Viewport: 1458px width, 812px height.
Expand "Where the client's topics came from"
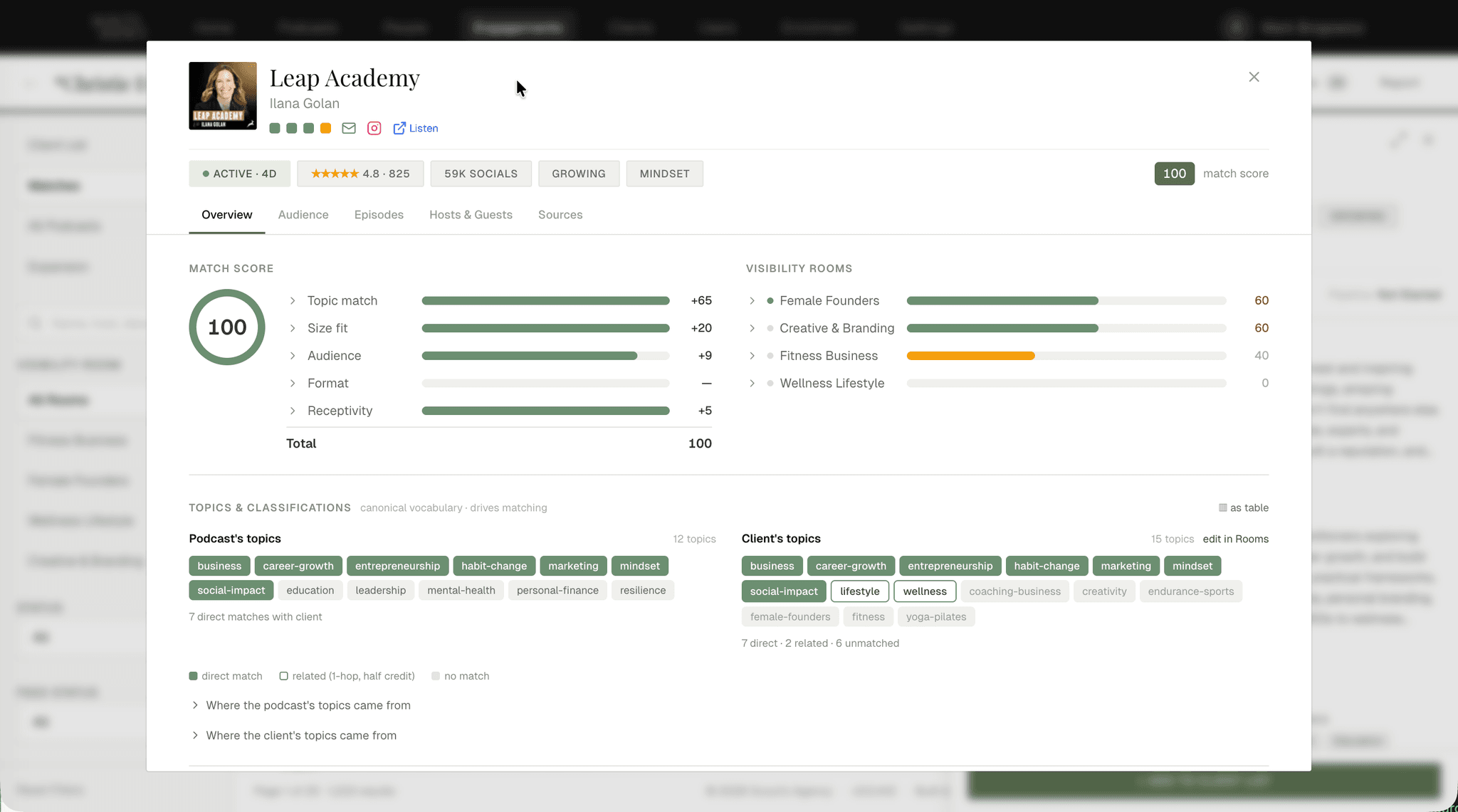pos(294,735)
